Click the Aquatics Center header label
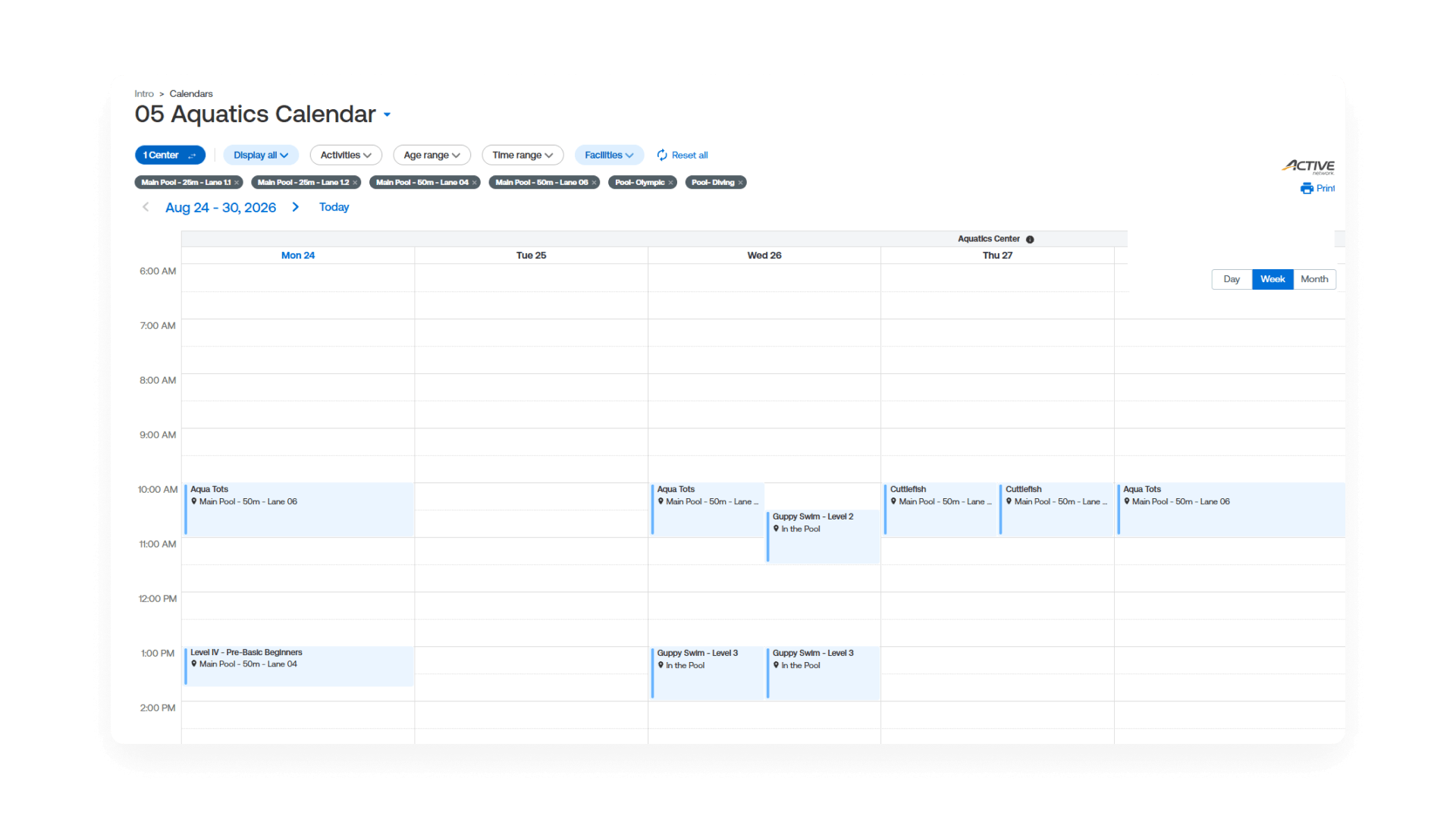 point(988,239)
